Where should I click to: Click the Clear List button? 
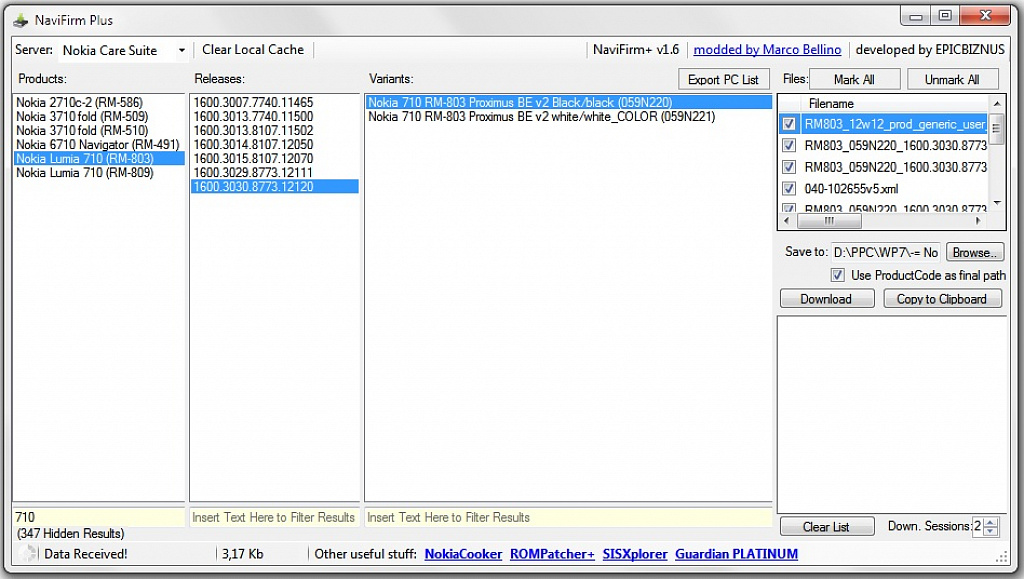827,527
